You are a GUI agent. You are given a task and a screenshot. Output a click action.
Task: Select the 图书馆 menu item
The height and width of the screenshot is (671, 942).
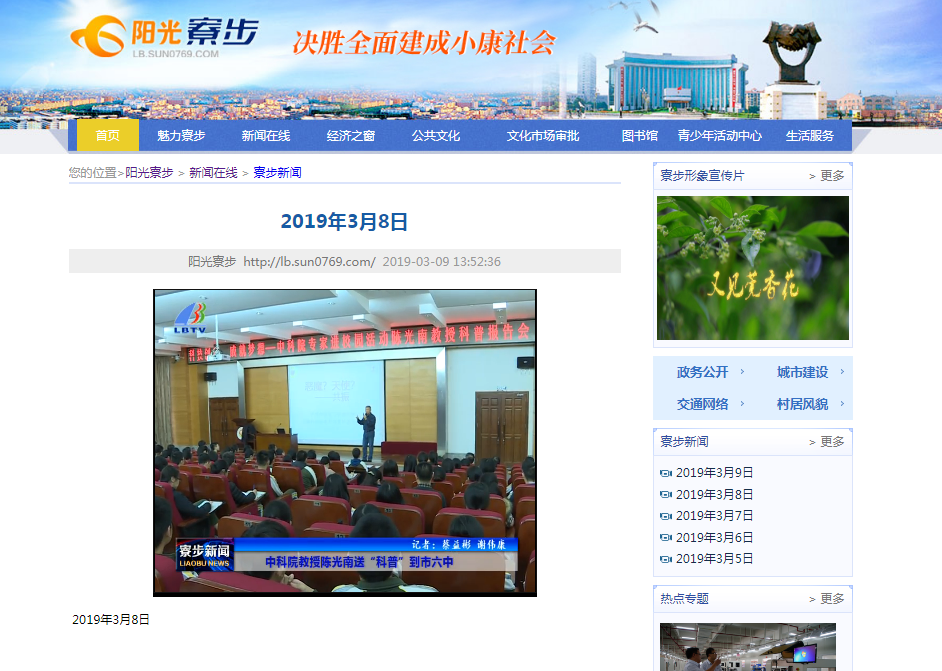(639, 135)
